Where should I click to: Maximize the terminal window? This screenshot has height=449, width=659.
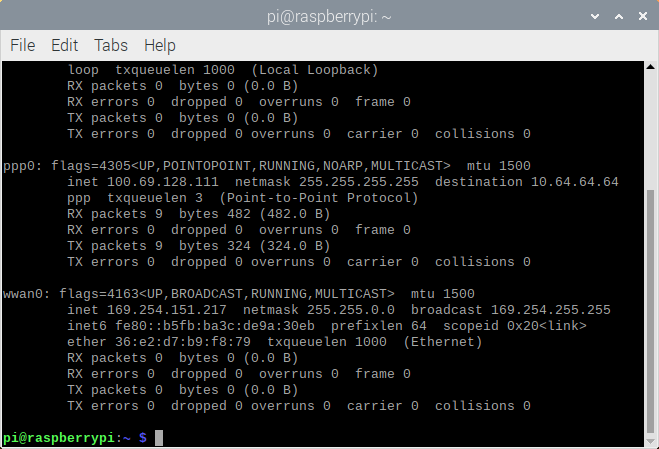617,15
